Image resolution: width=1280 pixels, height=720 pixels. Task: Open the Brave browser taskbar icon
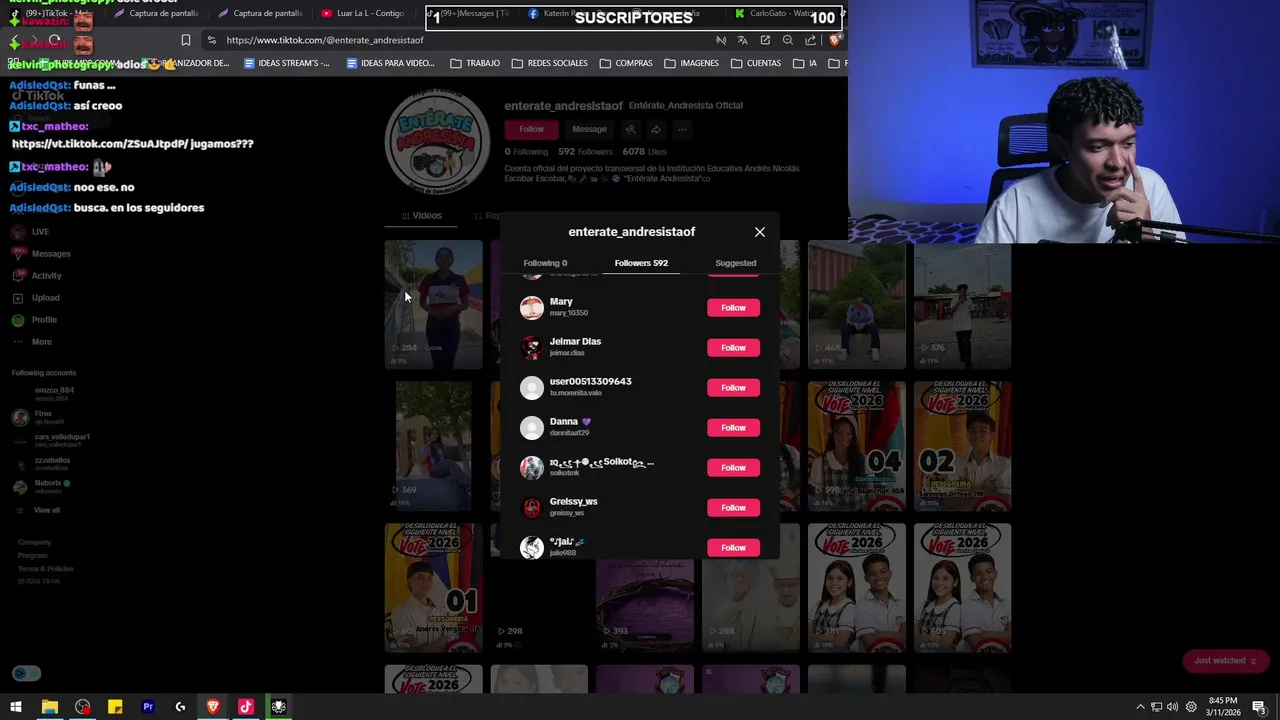(x=213, y=707)
